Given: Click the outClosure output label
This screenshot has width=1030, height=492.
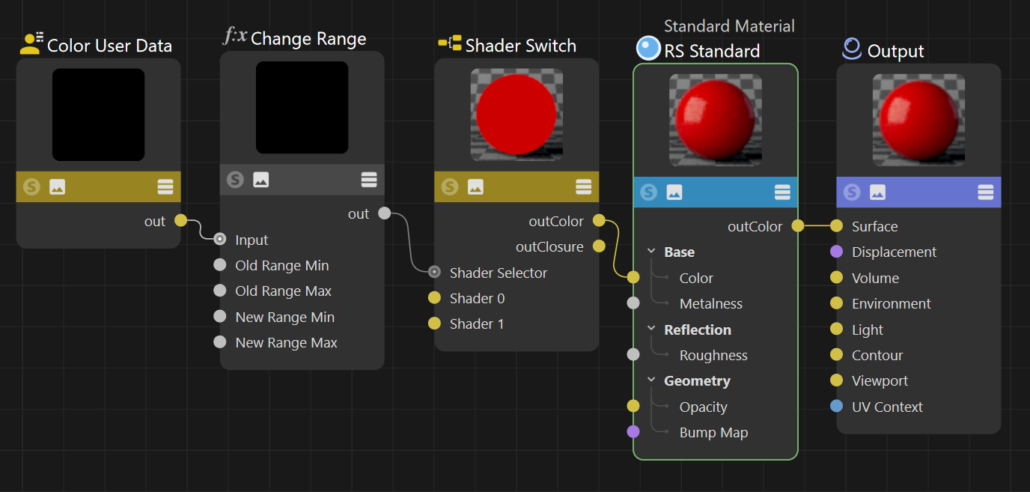Looking at the screenshot, I should click(549, 246).
